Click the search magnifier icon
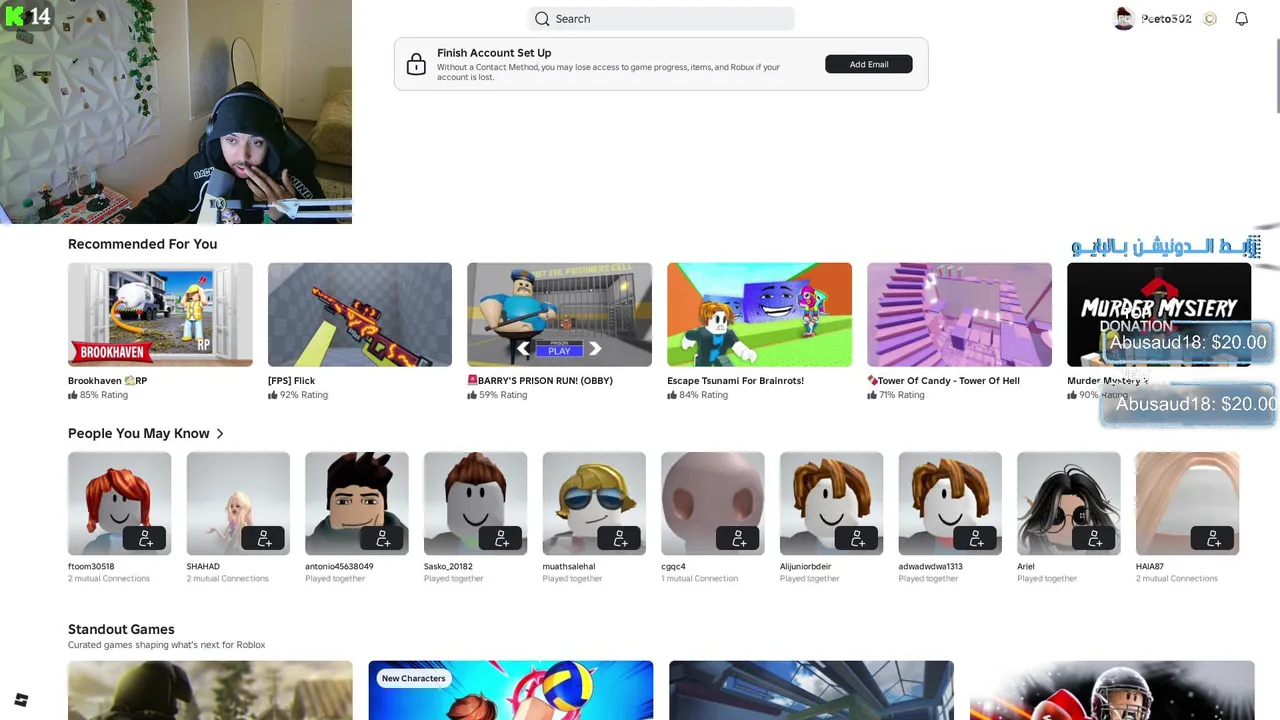This screenshot has width=1280, height=720. (542, 18)
